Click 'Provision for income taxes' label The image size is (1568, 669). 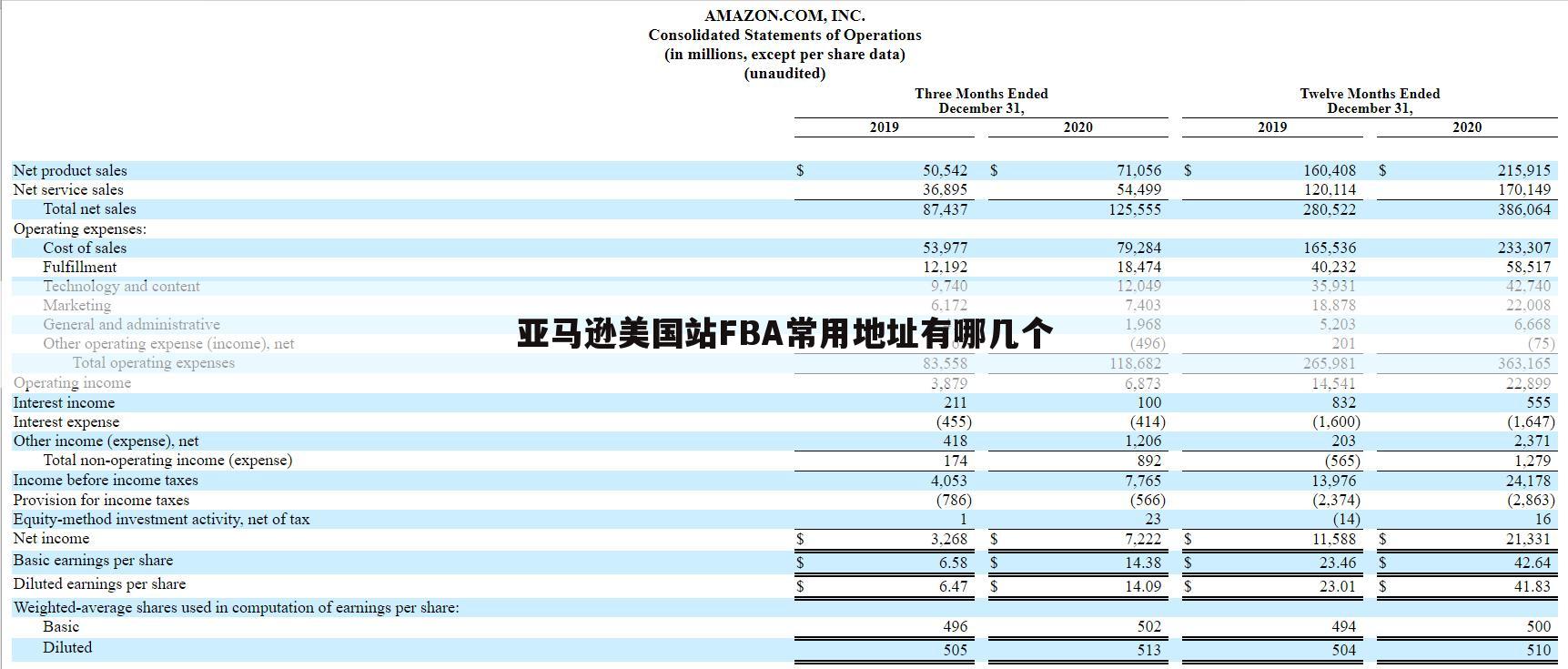click(x=101, y=501)
